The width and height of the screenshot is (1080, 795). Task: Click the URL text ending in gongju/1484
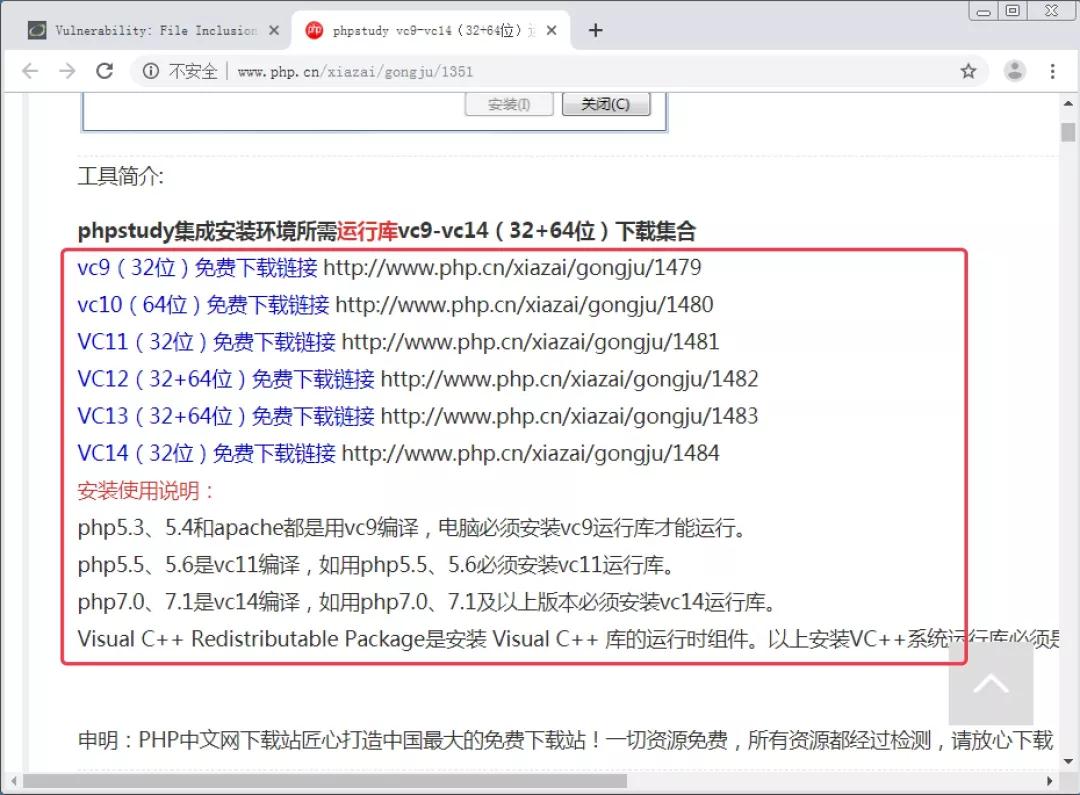530,453
